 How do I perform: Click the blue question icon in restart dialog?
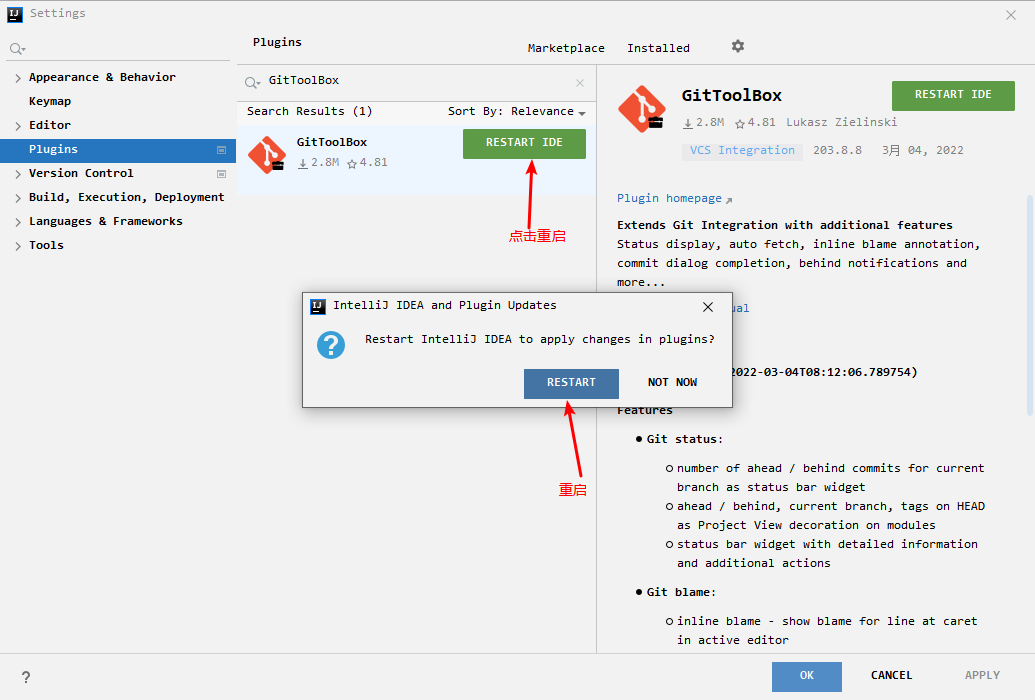click(330, 344)
